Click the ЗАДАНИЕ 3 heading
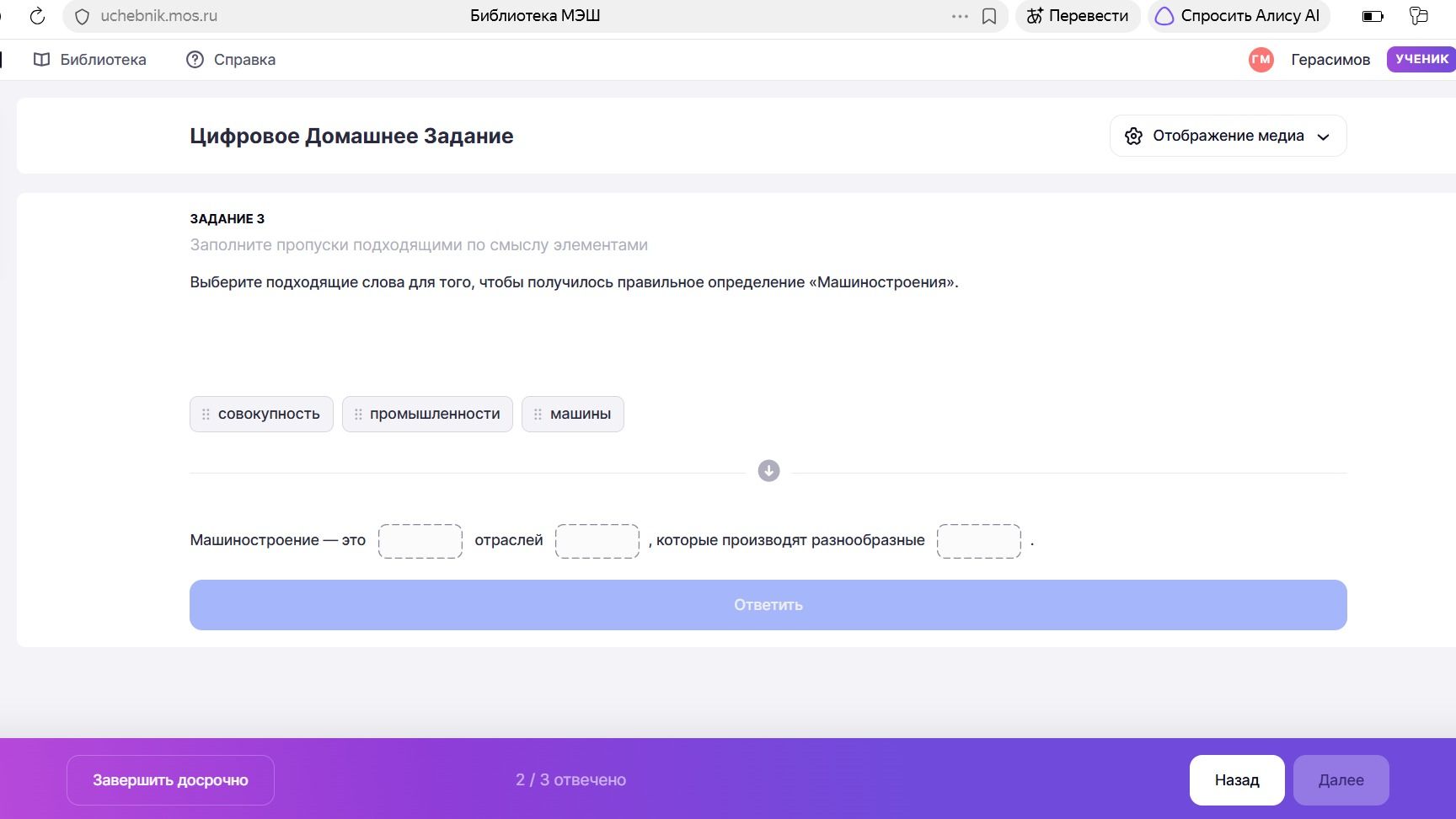This screenshot has height=819, width=1456. click(227, 219)
